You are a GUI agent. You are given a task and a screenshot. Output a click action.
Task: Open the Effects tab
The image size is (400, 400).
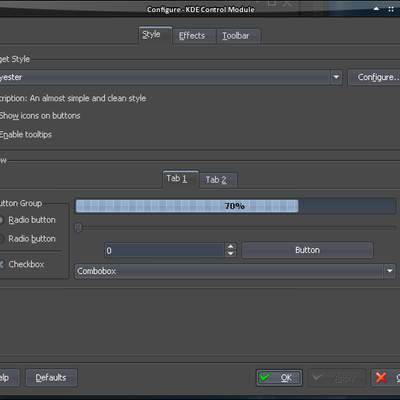tap(194, 36)
